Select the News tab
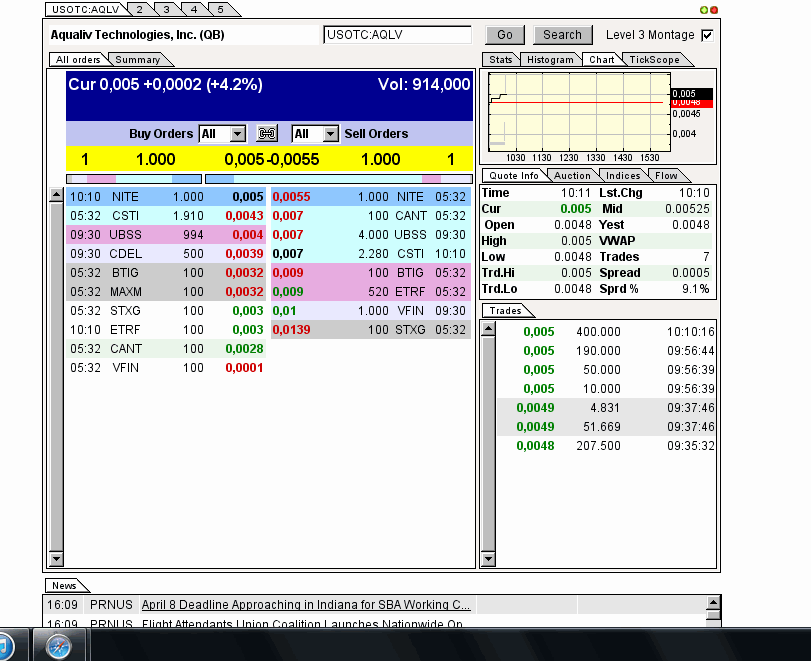Image resolution: width=811 pixels, height=661 pixels. (x=64, y=585)
